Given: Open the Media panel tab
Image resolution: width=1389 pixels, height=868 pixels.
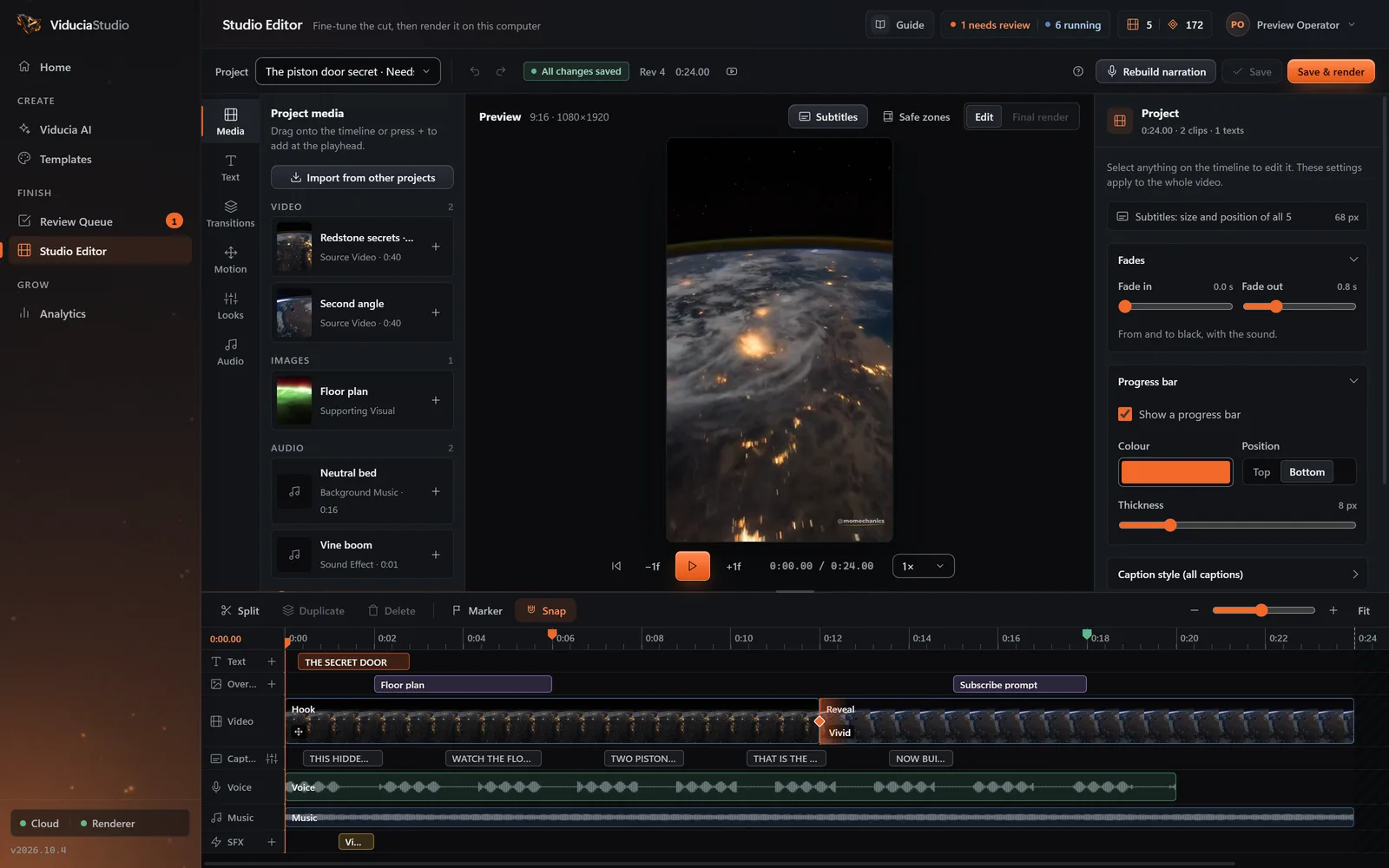Looking at the screenshot, I should [230, 122].
